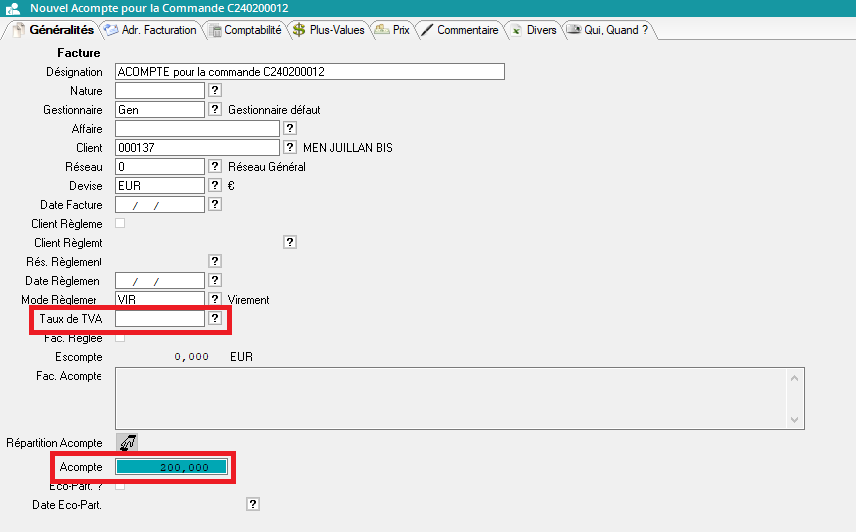Open the Date Règlement picker button
The height and width of the screenshot is (532, 856).
tap(214, 280)
